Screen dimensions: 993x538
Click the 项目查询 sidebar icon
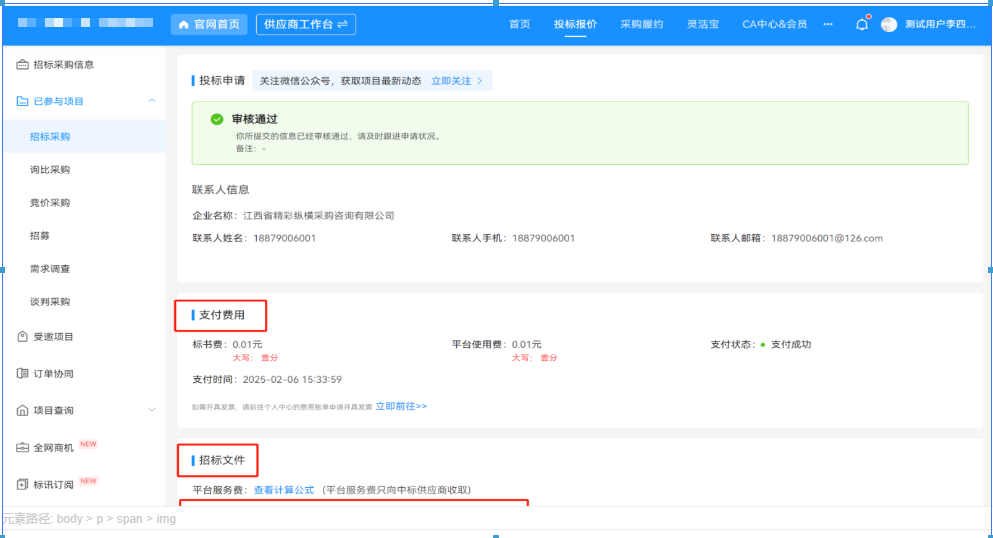22,410
